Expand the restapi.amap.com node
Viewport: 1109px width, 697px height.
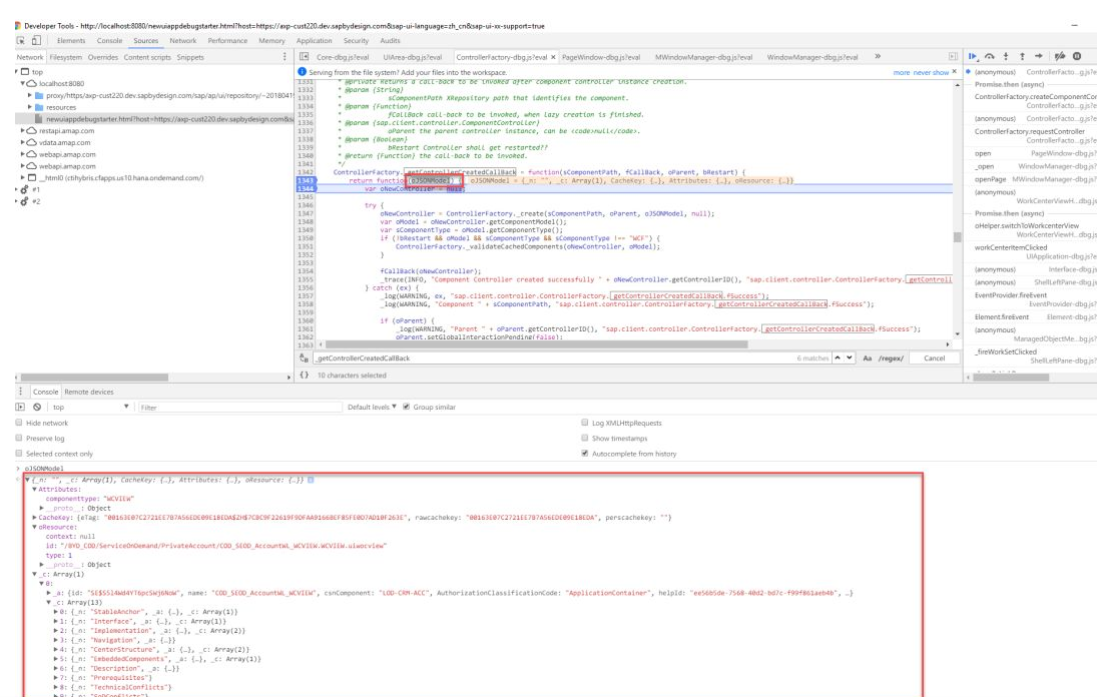(x=23, y=130)
